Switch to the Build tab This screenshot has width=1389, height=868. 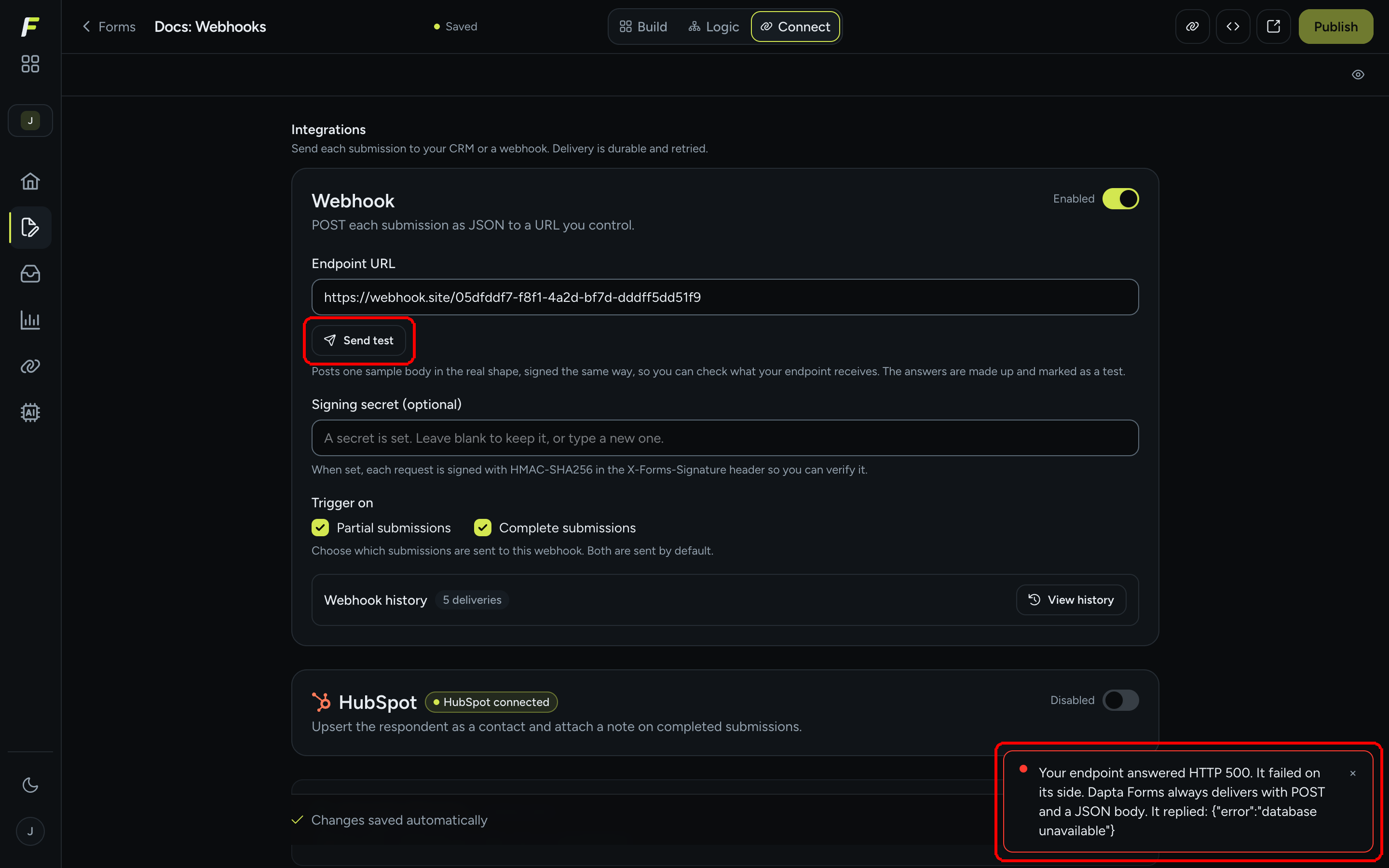tap(643, 27)
